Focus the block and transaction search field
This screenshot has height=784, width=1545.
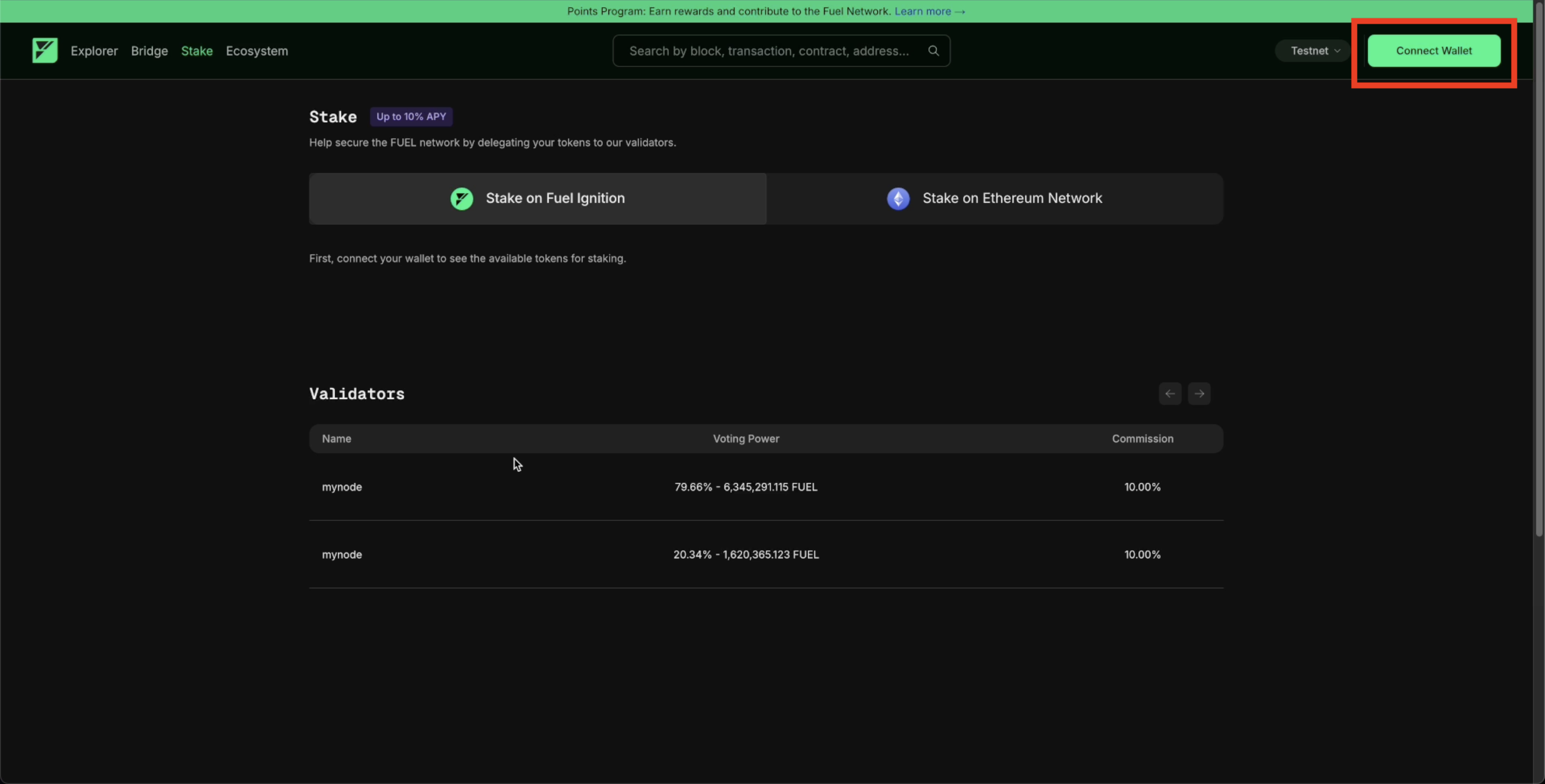point(768,51)
